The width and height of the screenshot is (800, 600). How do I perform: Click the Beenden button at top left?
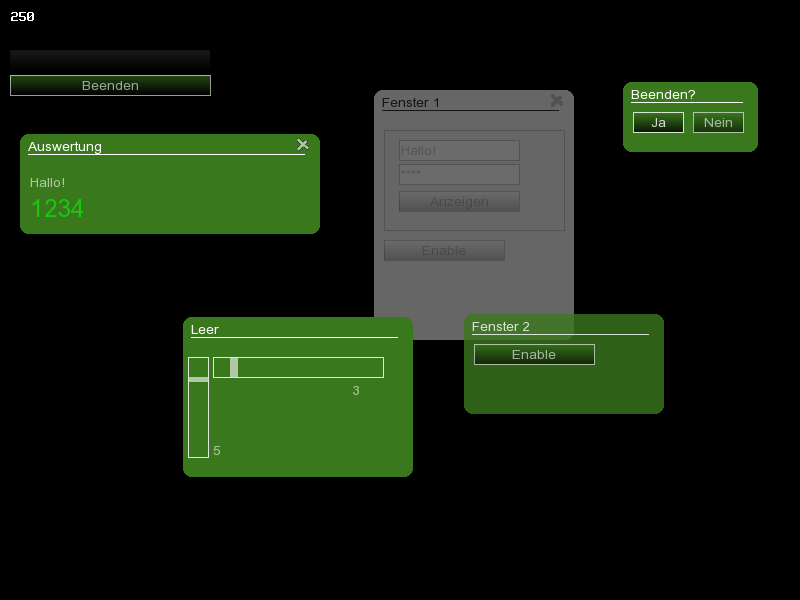110,86
